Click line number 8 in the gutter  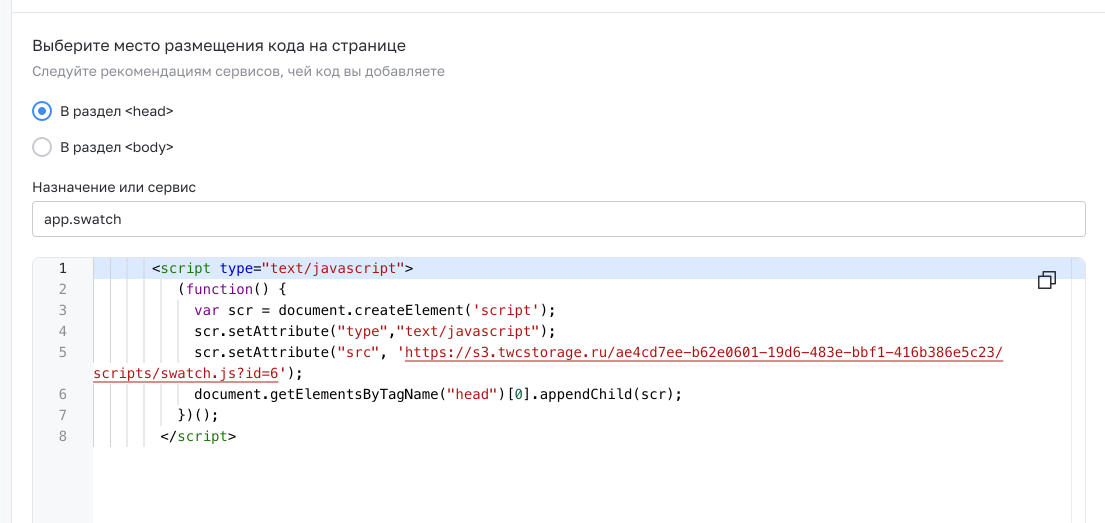pyautogui.click(x=62, y=436)
